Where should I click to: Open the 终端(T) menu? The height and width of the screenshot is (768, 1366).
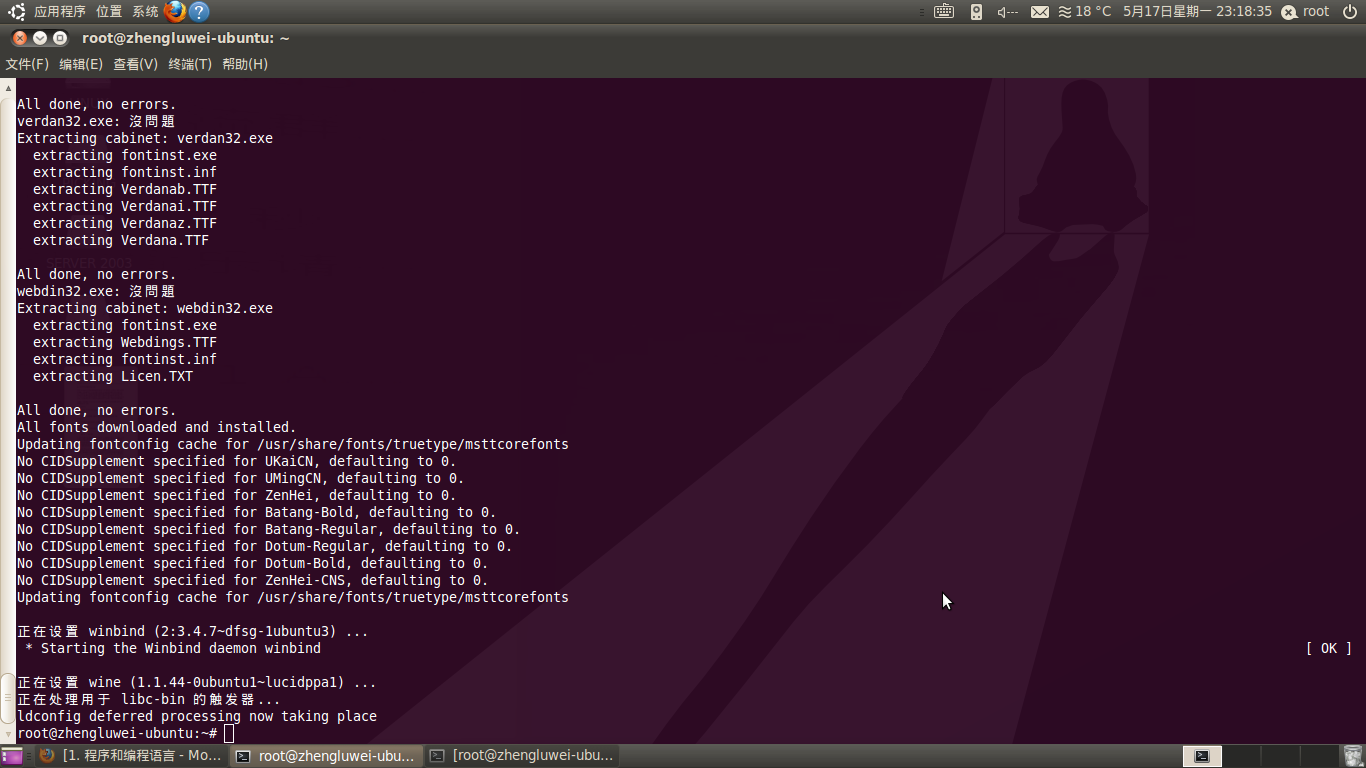point(190,64)
